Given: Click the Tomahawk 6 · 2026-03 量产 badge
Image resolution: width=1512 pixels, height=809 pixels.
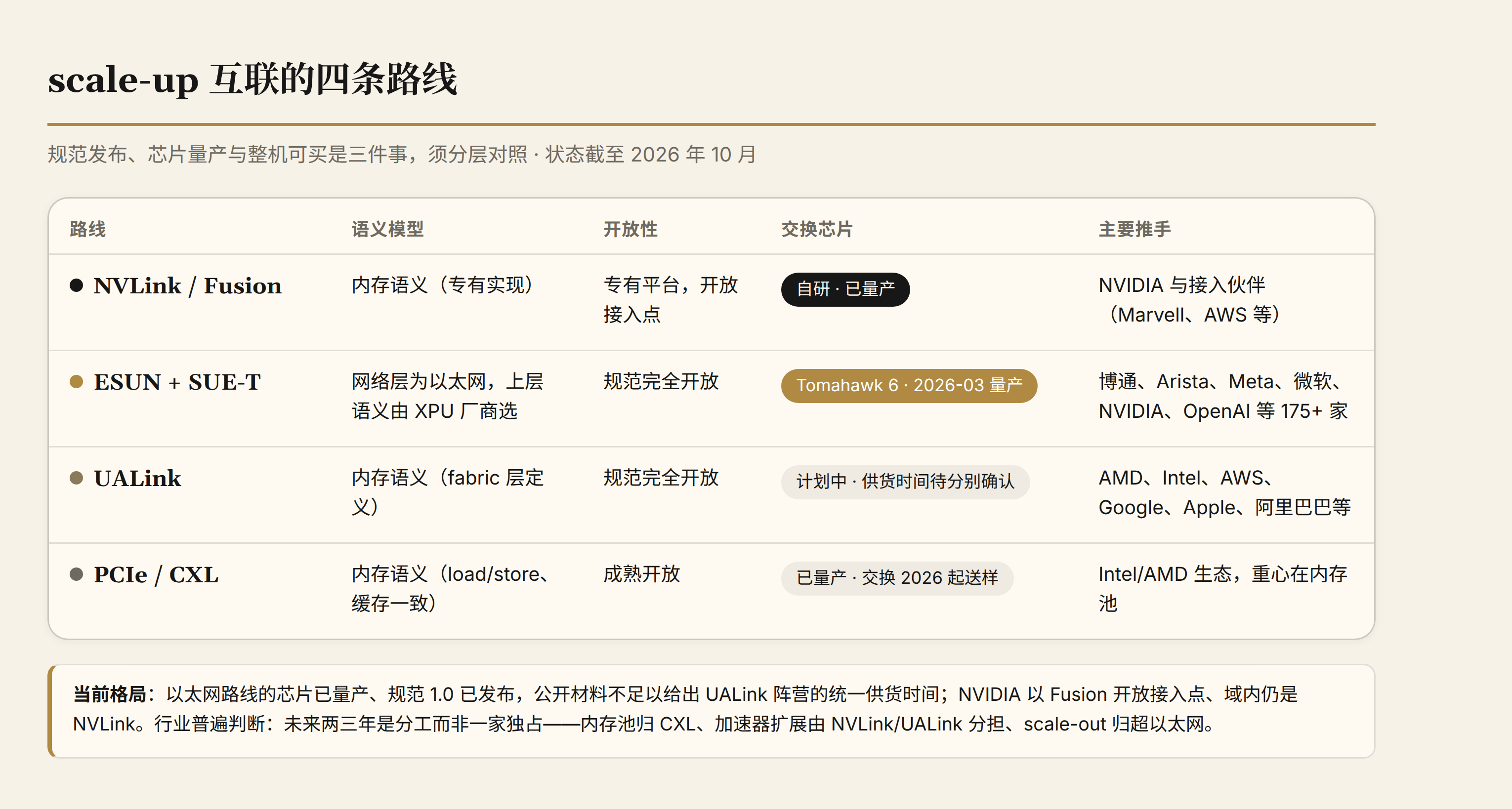Looking at the screenshot, I should (909, 385).
